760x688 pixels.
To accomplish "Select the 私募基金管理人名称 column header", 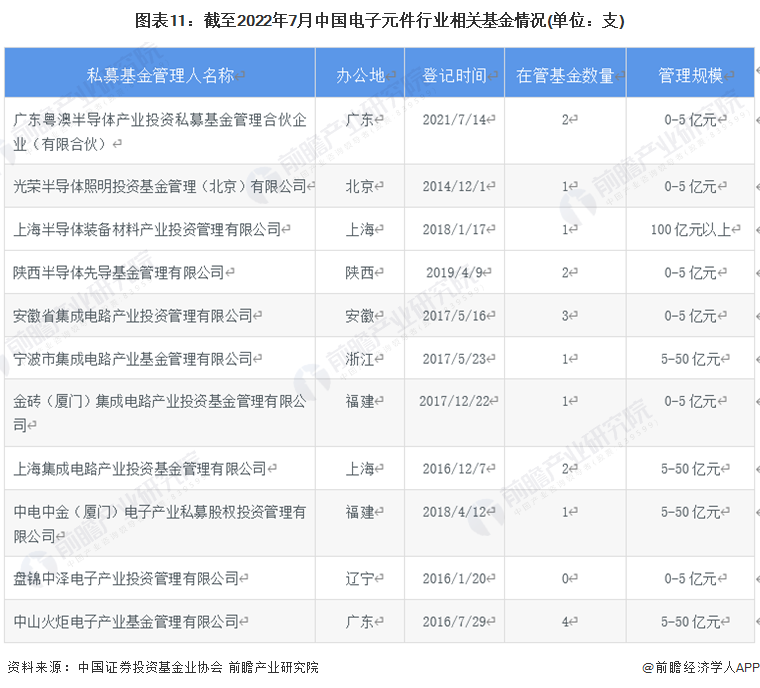I will (x=160, y=73).
